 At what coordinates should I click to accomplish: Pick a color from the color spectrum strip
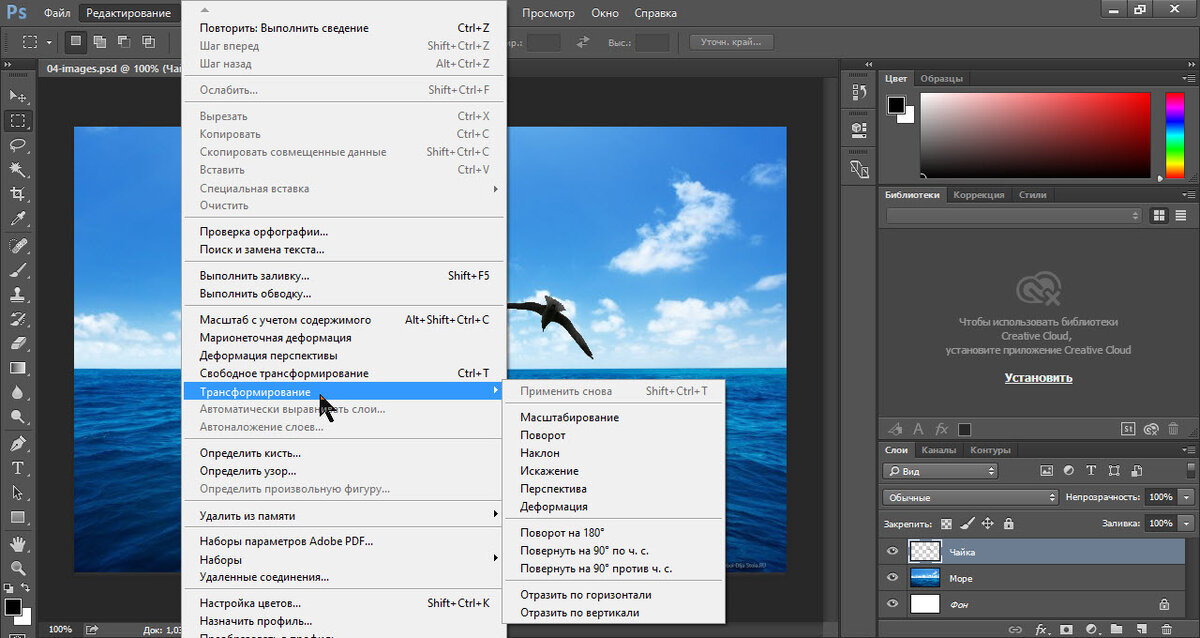[x=1174, y=137]
